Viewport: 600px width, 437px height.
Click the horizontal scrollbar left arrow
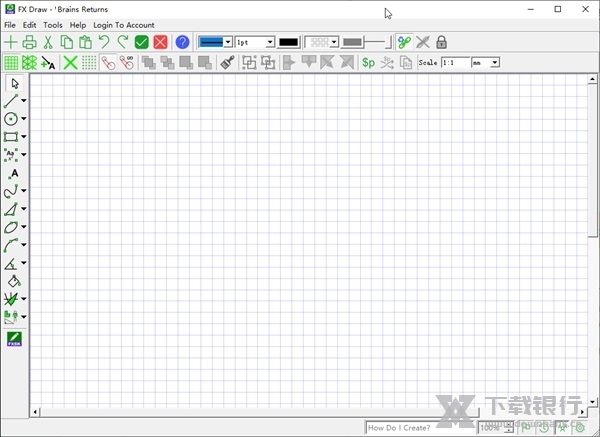(35, 412)
